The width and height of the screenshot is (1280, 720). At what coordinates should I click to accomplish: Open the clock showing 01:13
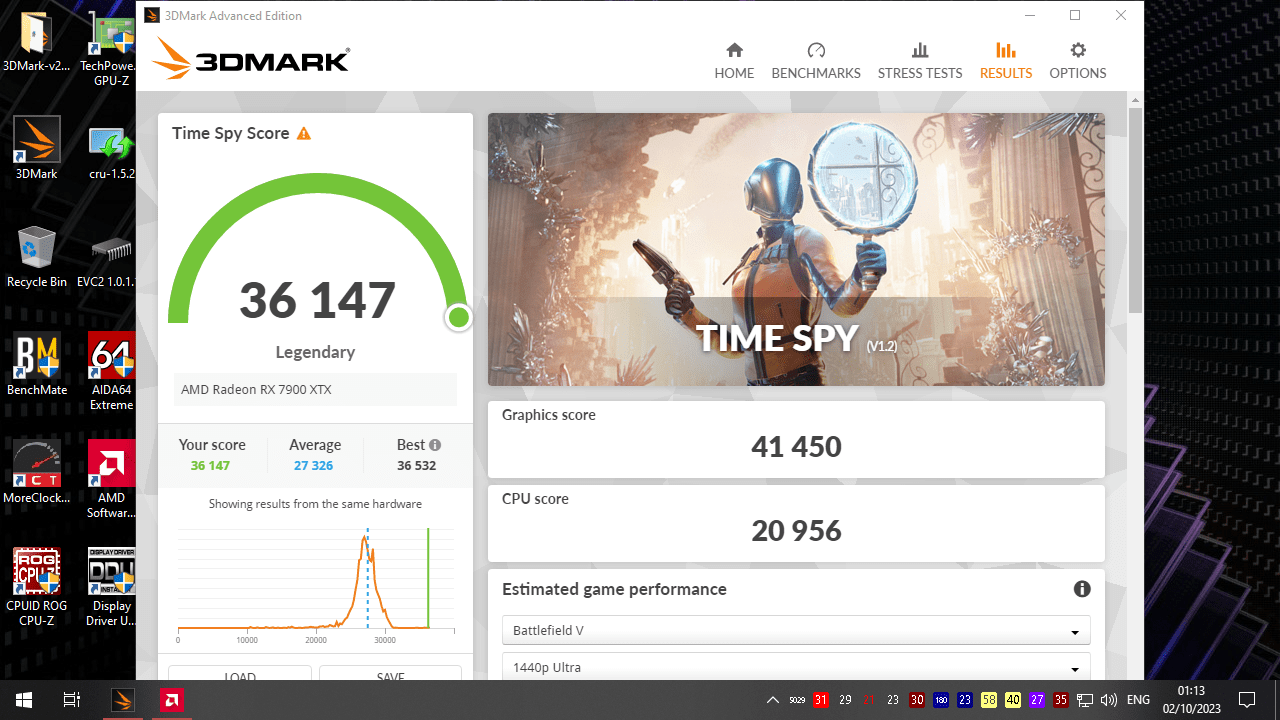pos(1190,700)
